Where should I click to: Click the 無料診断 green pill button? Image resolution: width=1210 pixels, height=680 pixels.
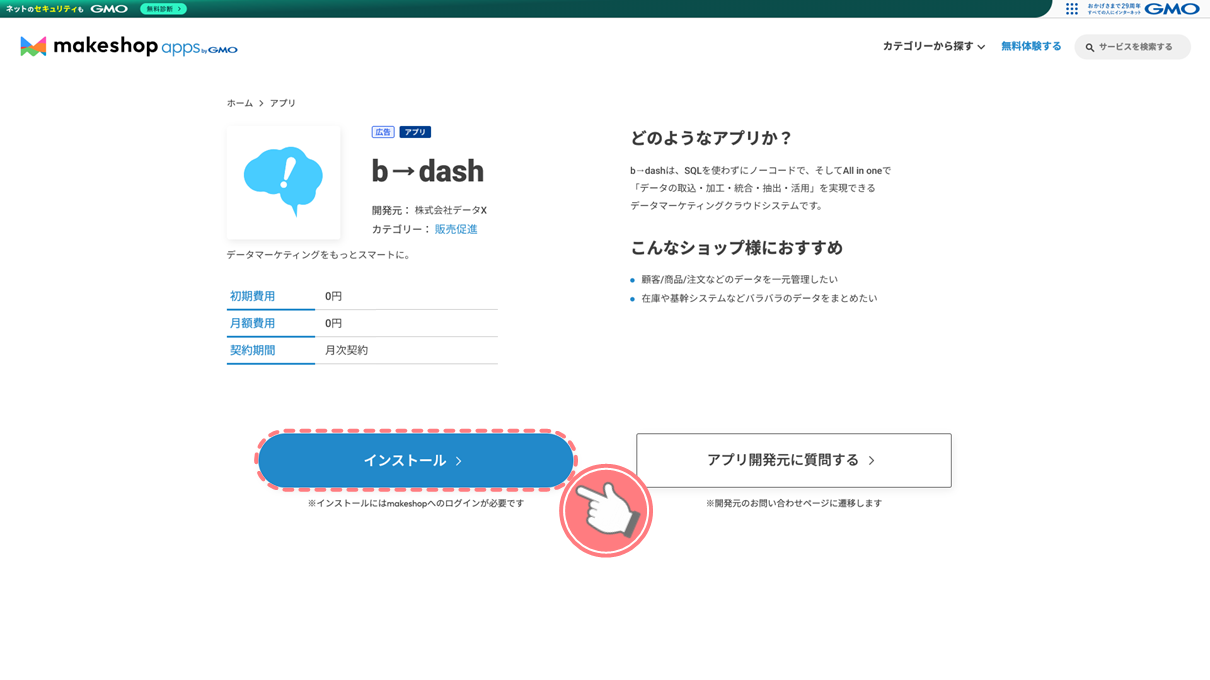coord(163,9)
